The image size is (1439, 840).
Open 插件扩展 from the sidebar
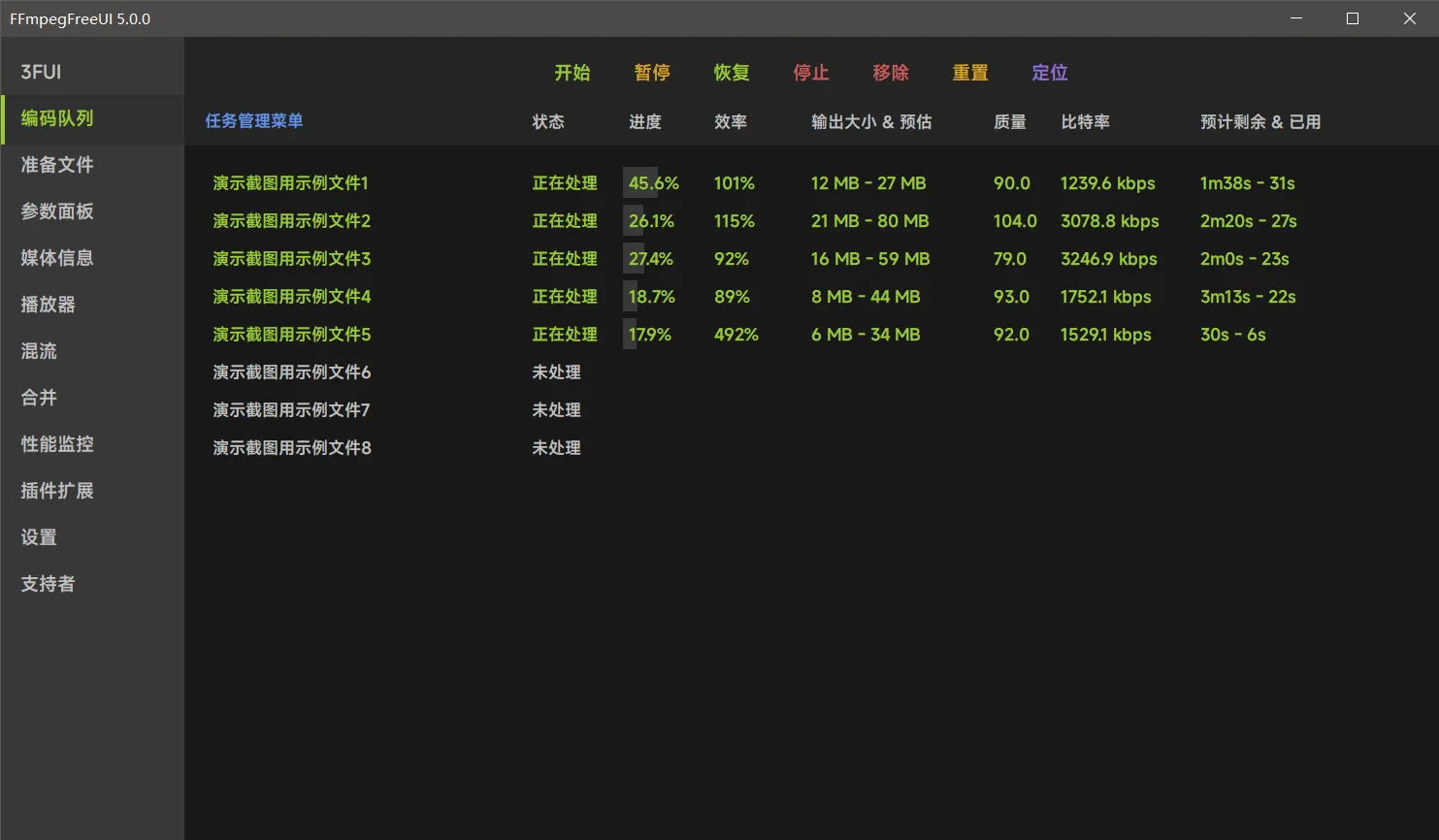click(57, 491)
